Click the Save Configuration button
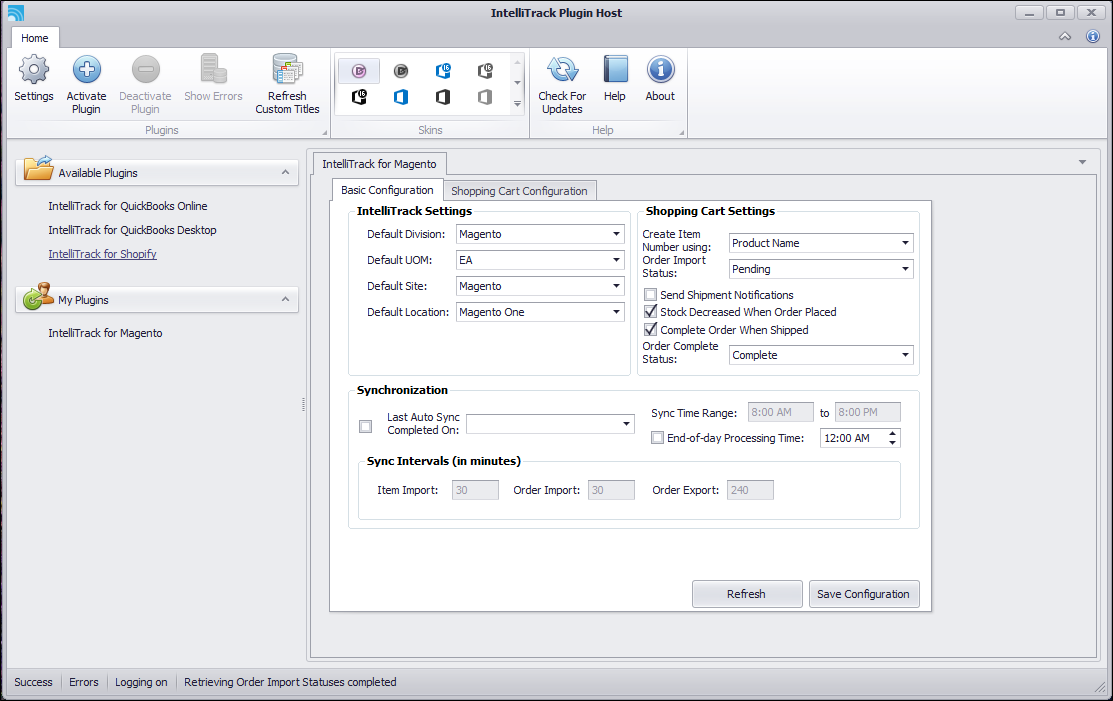1113x701 pixels. [x=864, y=594]
